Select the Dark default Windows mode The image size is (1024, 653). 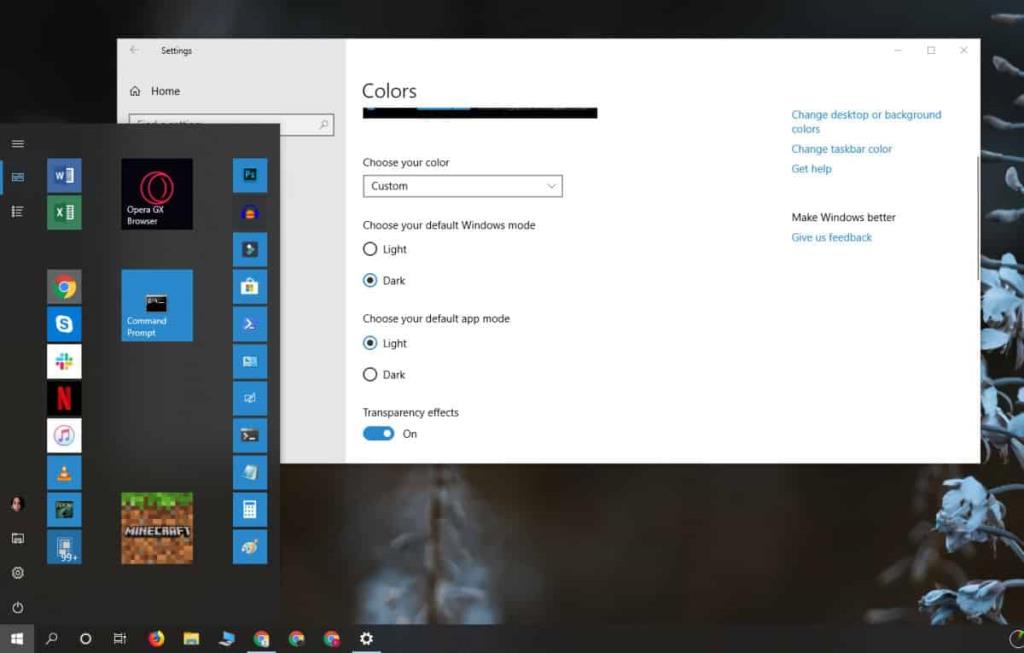click(371, 280)
